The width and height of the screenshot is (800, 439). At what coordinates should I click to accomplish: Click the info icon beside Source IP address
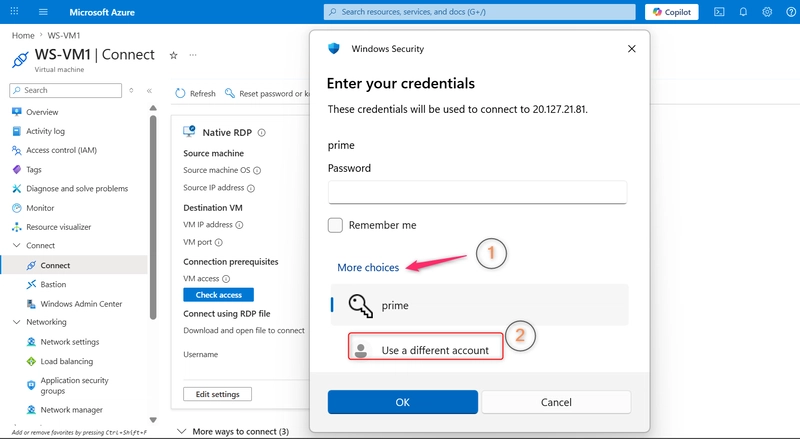251,188
